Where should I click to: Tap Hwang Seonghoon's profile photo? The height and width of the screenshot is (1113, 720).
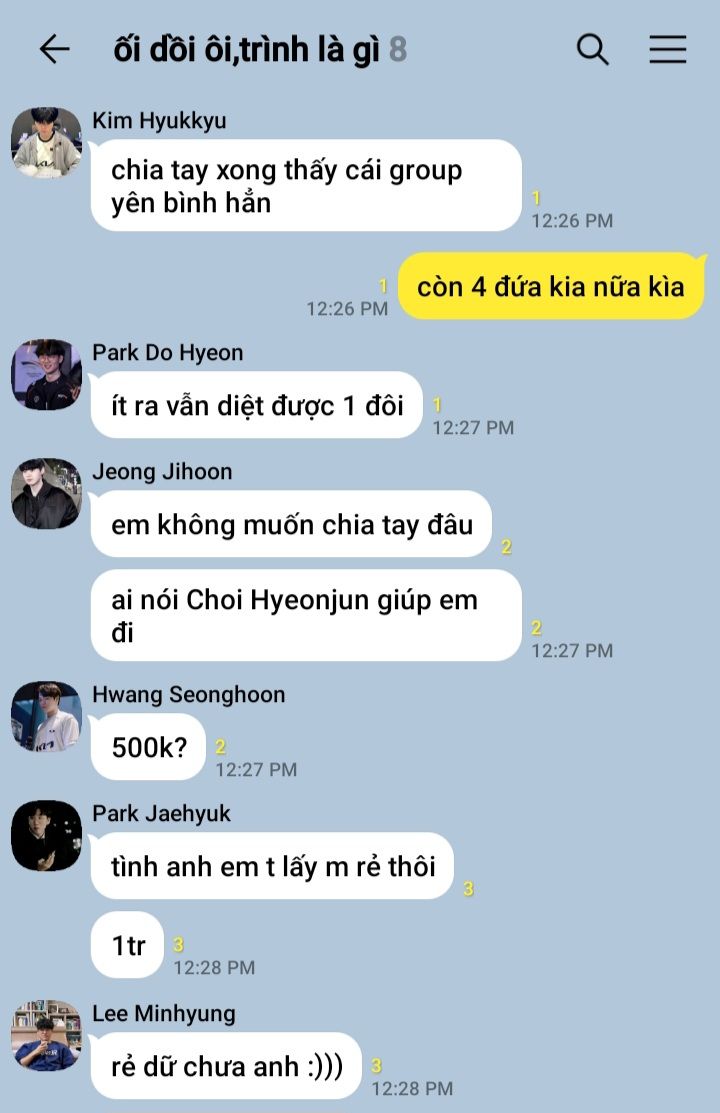point(46,716)
